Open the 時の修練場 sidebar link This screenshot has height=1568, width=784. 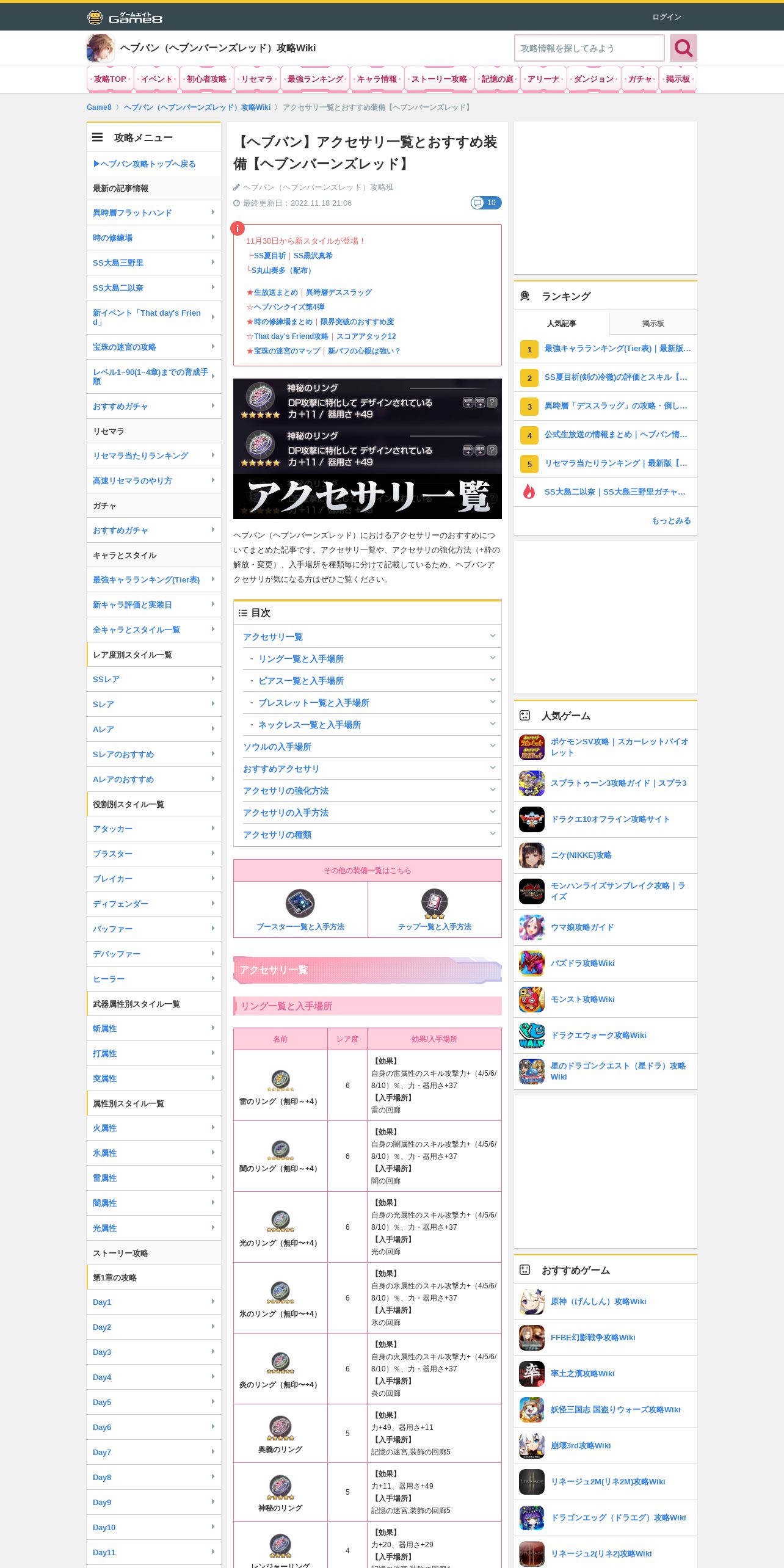point(154,238)
